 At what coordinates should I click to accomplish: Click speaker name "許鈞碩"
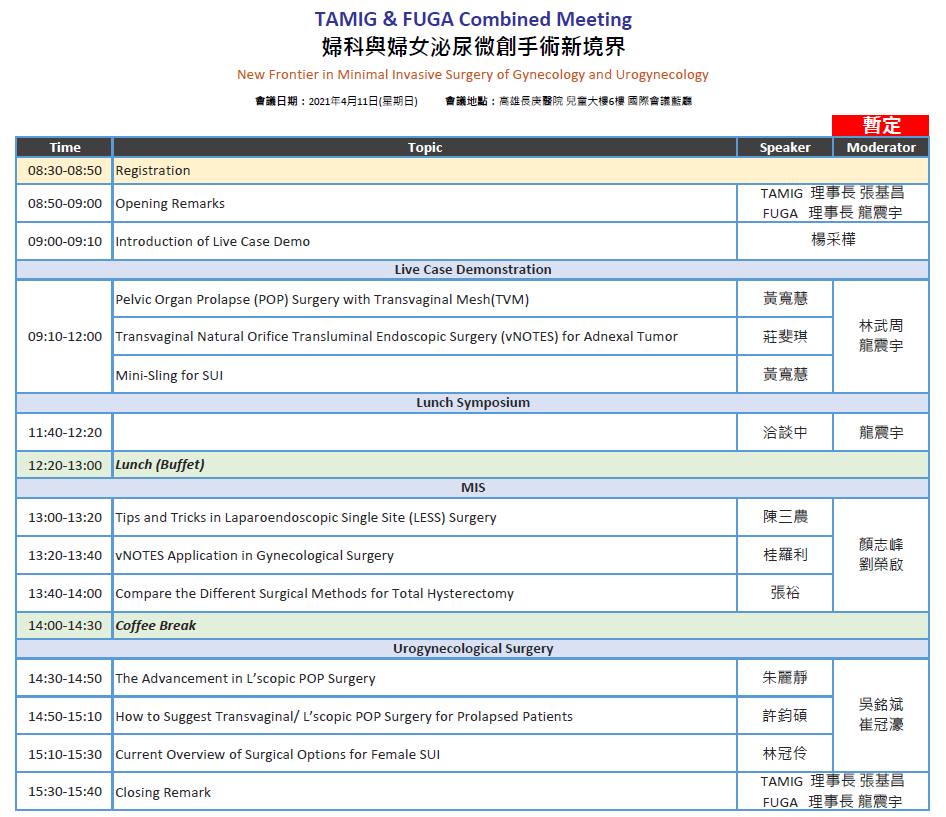click(x=785, y=716)
